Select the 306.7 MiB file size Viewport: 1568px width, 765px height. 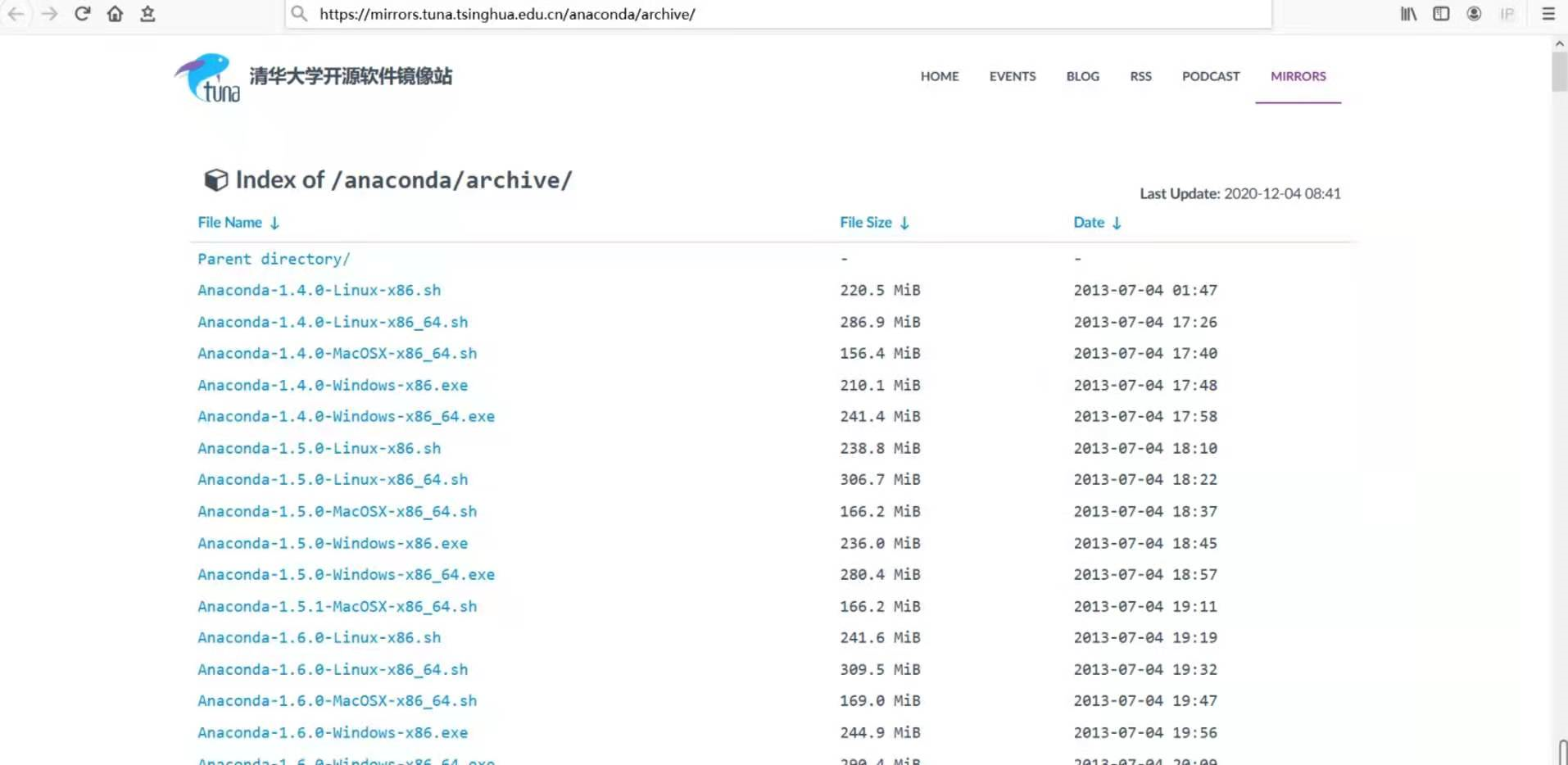point(880,479)
